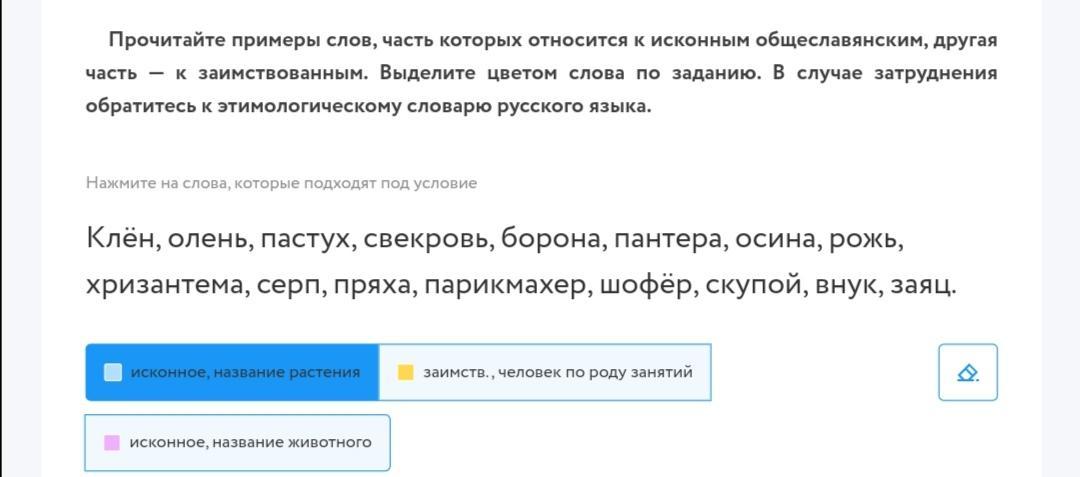Screen dimensions: 1080x477
Task: Highlight the word 'шофёр'
Action: (x=646, y=286)
